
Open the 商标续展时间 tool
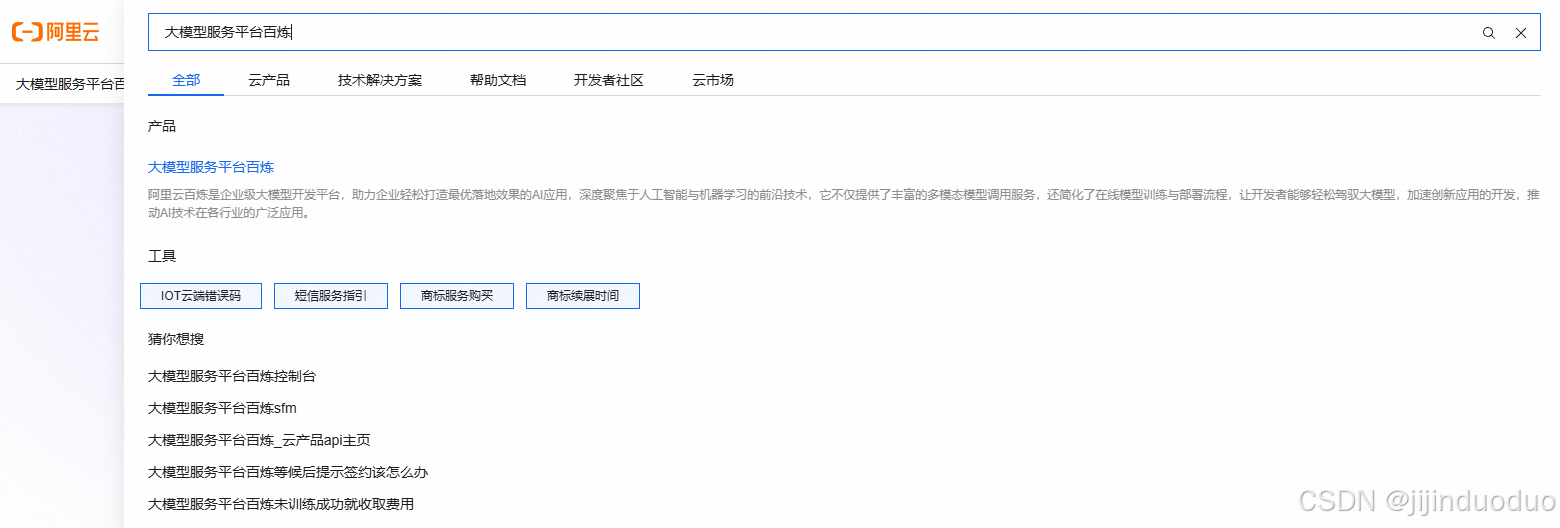583,296
